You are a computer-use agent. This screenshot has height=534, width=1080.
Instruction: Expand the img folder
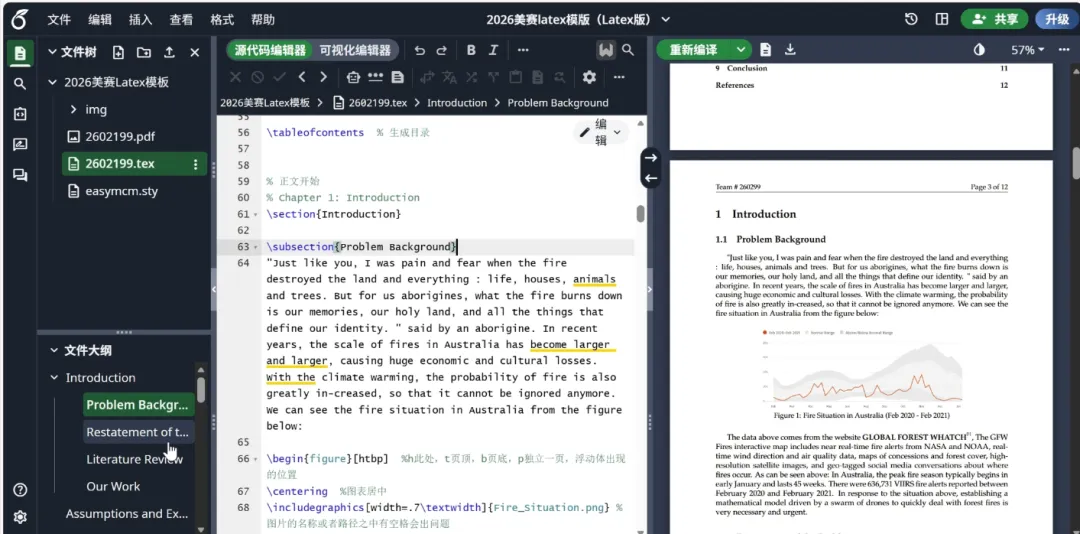(x=73, y=110)
